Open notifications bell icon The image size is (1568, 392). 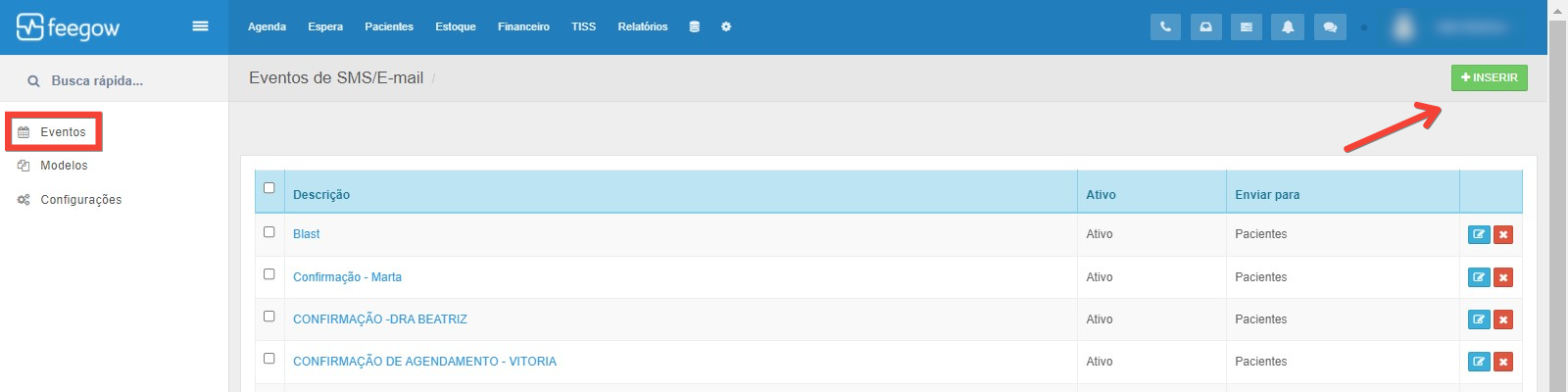click(1288, 26)
